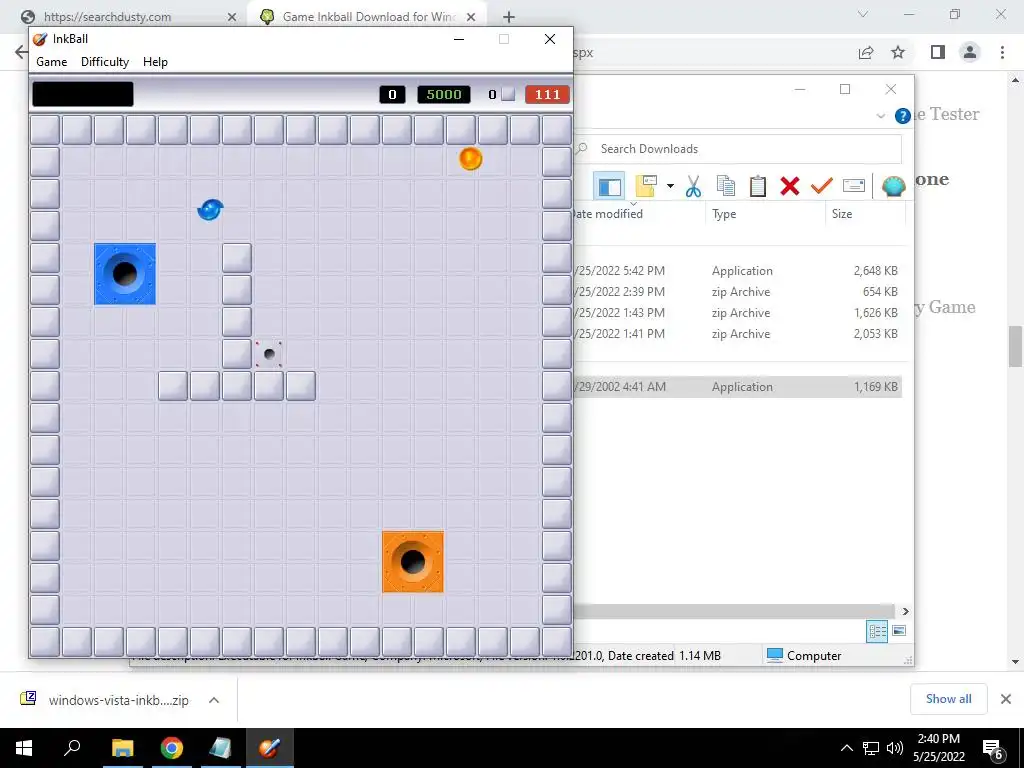The height and width of the screenshot is (768, 1024).
Task: Open the Difficulty menu in InkBall
Action: pos(105,62)
